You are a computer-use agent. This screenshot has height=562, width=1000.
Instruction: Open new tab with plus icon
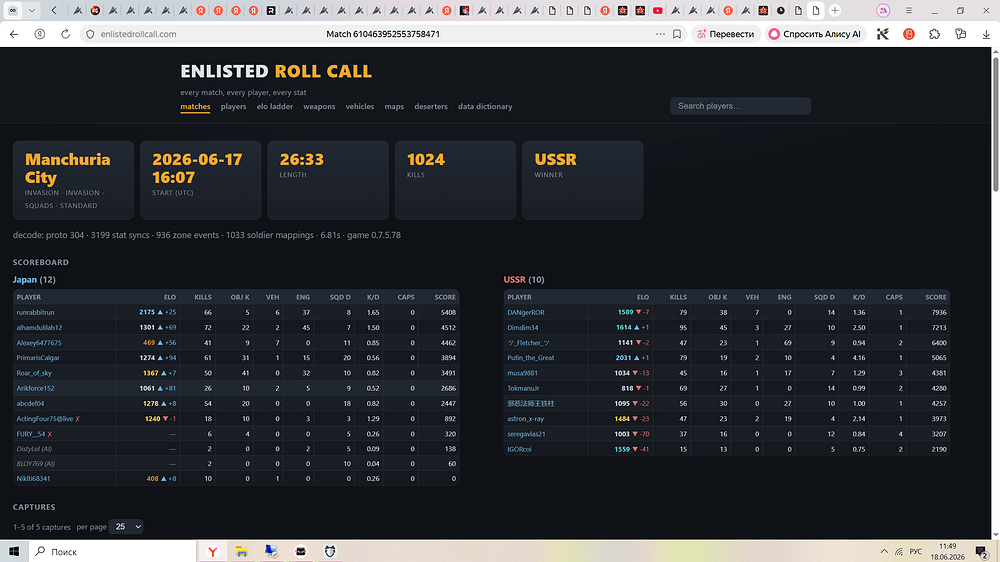pyautogui.click(x=835, y=10)
